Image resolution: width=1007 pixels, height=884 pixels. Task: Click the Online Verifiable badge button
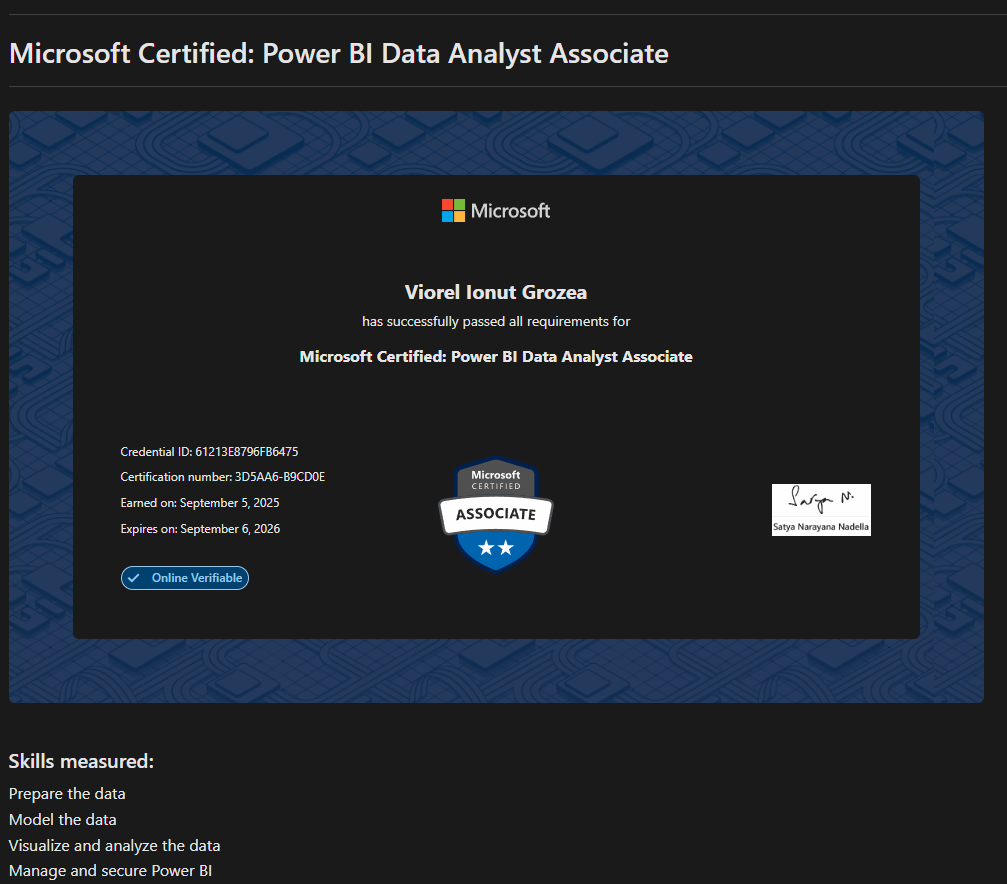click(185, 578)
